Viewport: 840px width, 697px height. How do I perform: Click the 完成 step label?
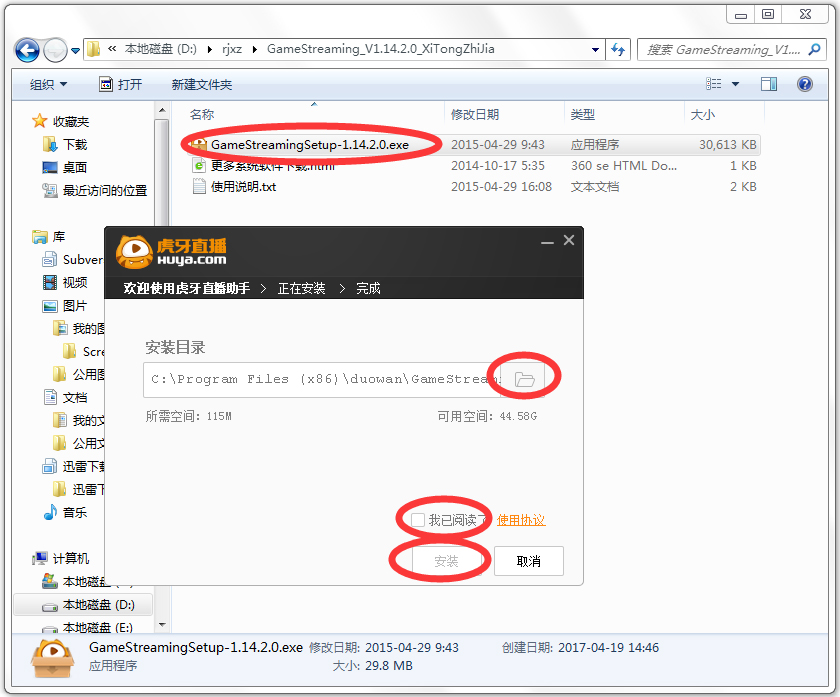coord(368,288)
